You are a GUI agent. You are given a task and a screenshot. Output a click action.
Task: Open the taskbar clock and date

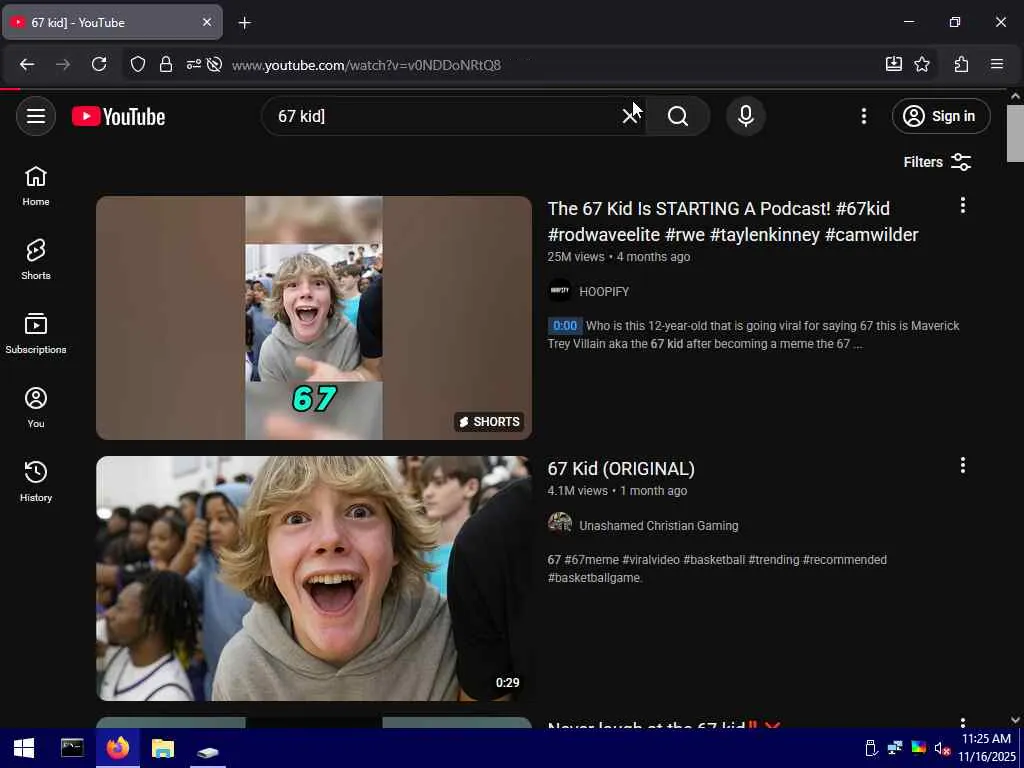click(986, 748)
